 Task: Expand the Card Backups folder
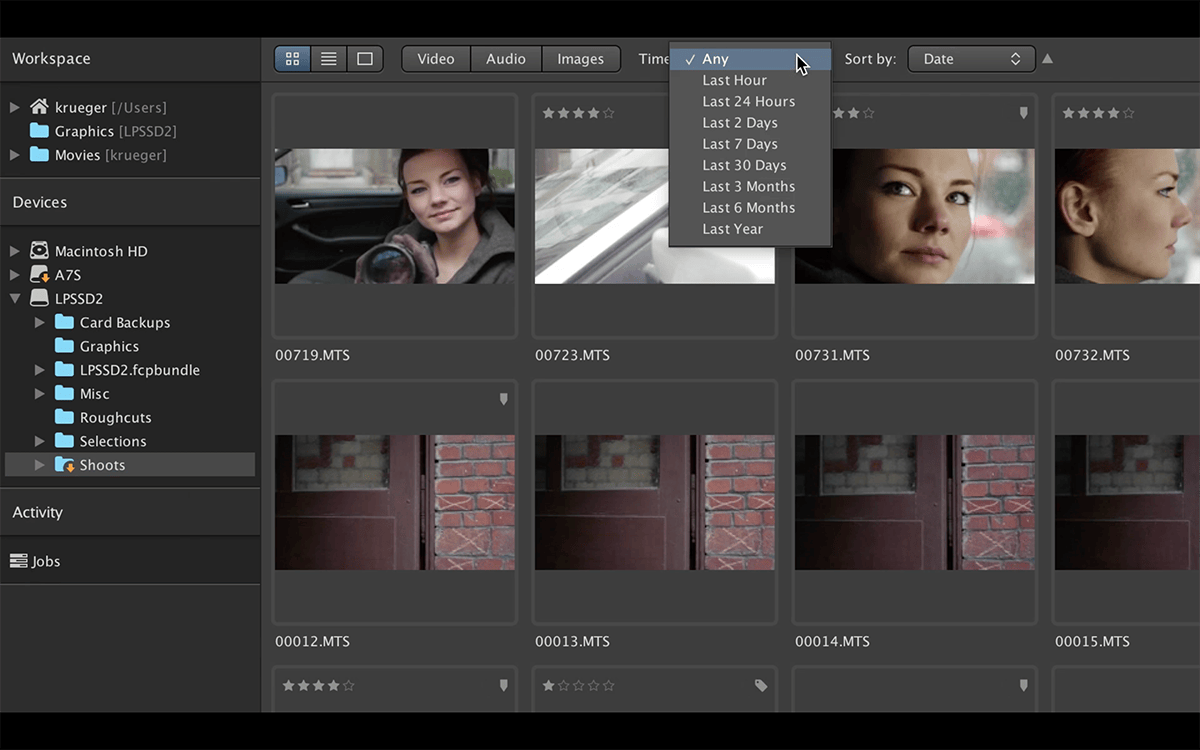[x=39, y=322]
